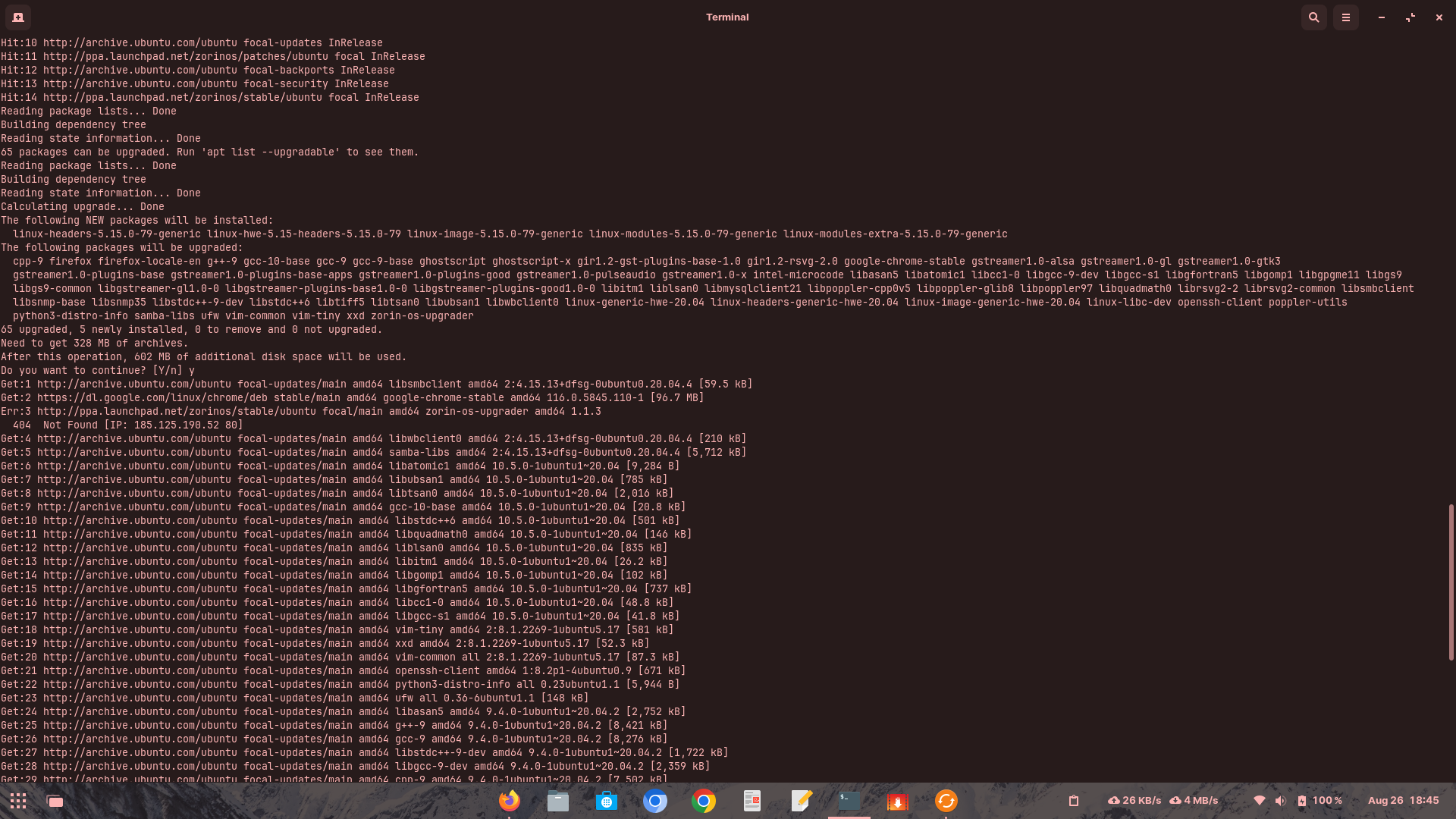
Task: Click 'Get:18' vim-tiny line
Action: click(x=337, y=630)
